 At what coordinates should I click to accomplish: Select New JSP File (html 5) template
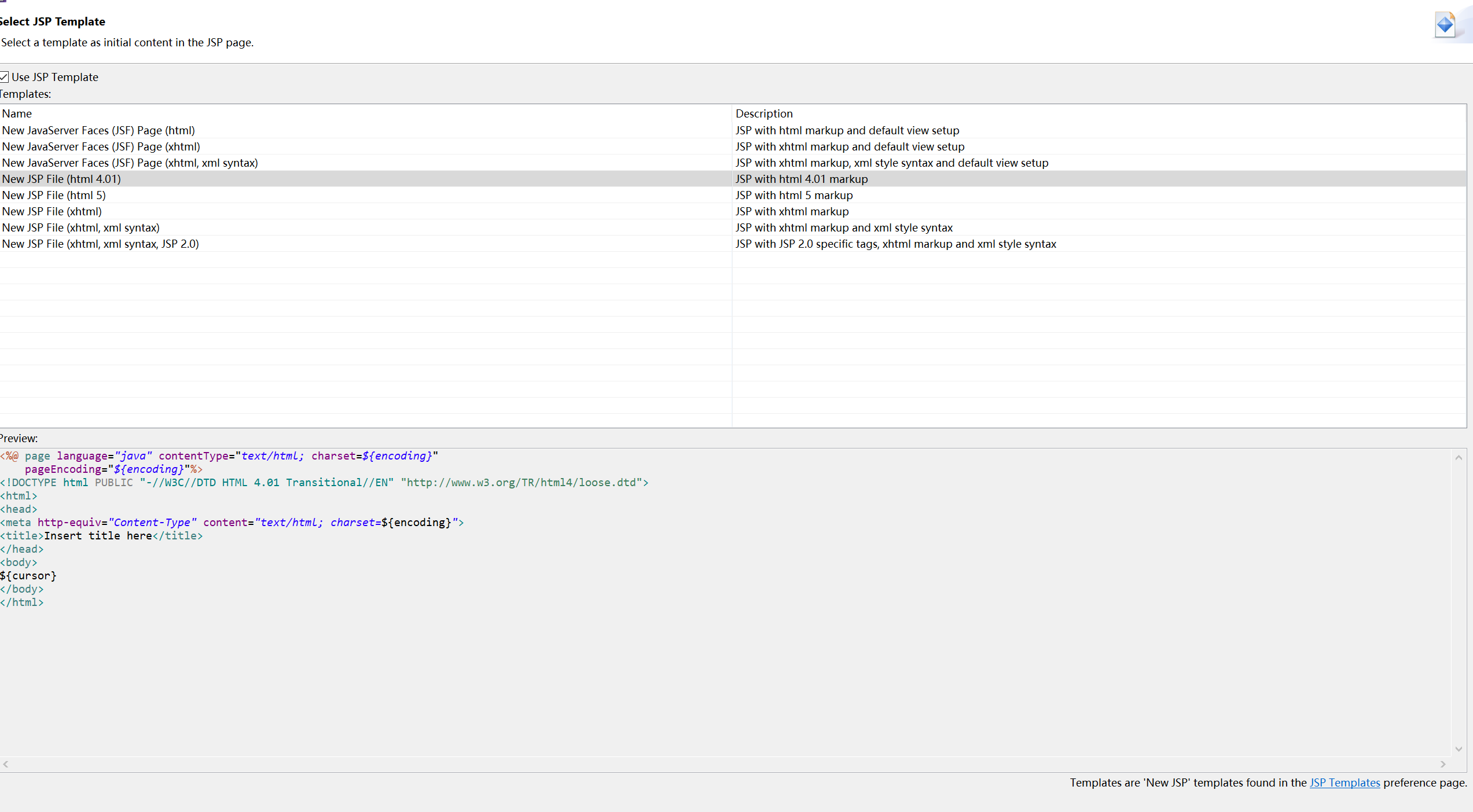pyautogui.click(x=54, y=195)
